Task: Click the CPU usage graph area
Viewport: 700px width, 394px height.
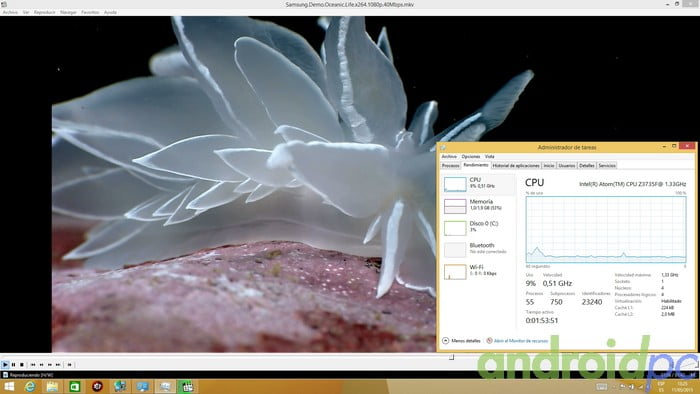Action: coord(606,229)
